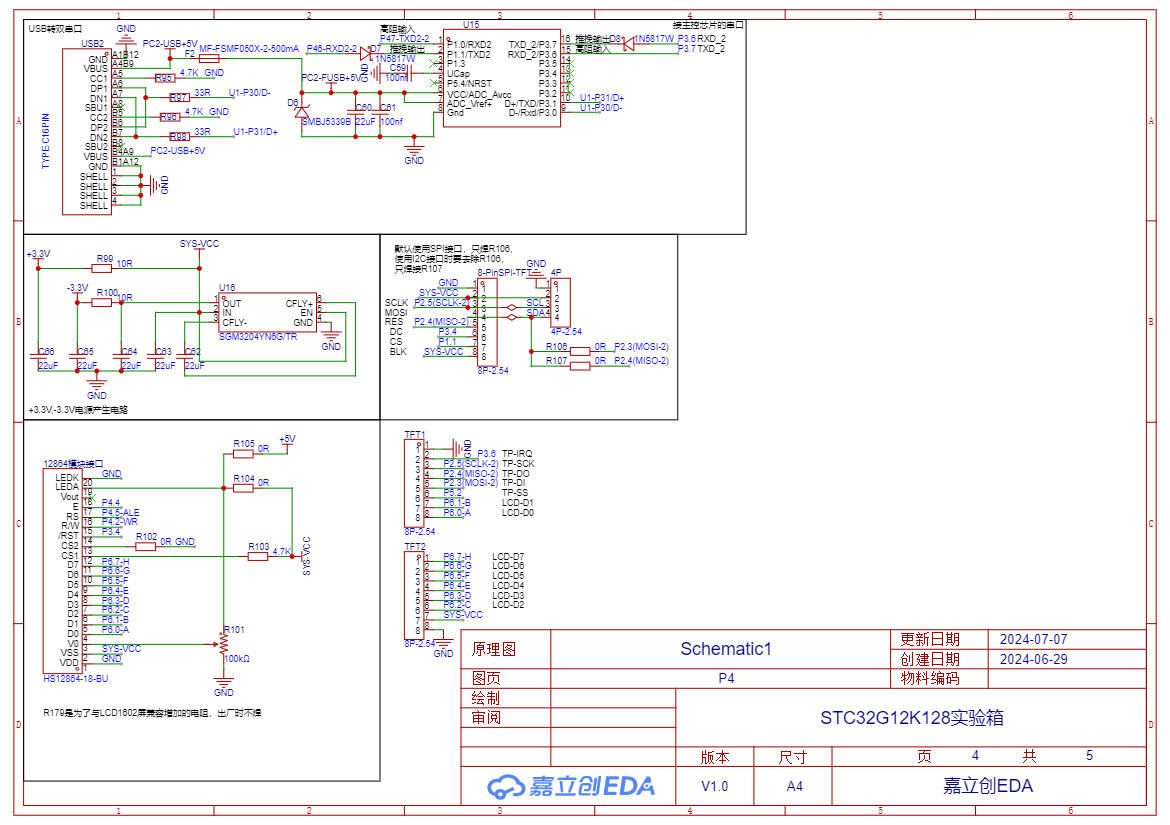Click the R101 potentiometer symbol

tap(223, 645)
